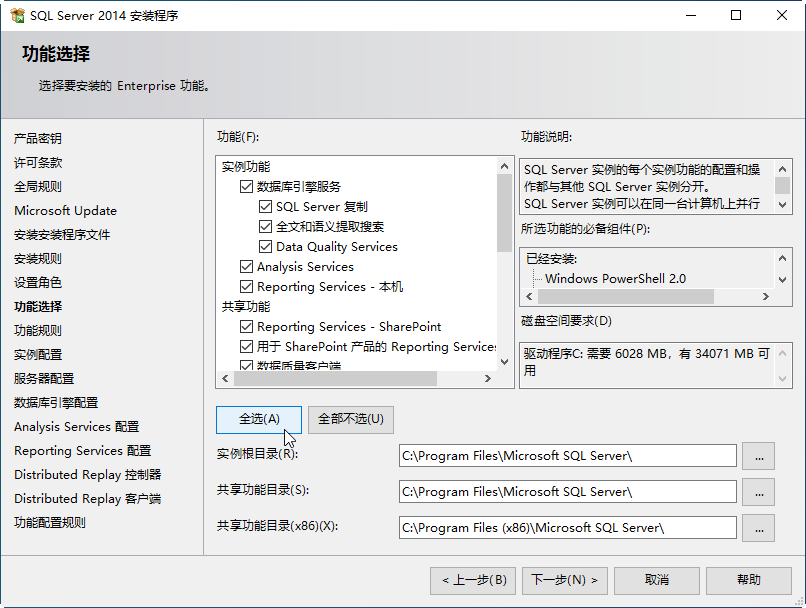Select the 安装规则 step in the sidebar

[x=38, y=259]
